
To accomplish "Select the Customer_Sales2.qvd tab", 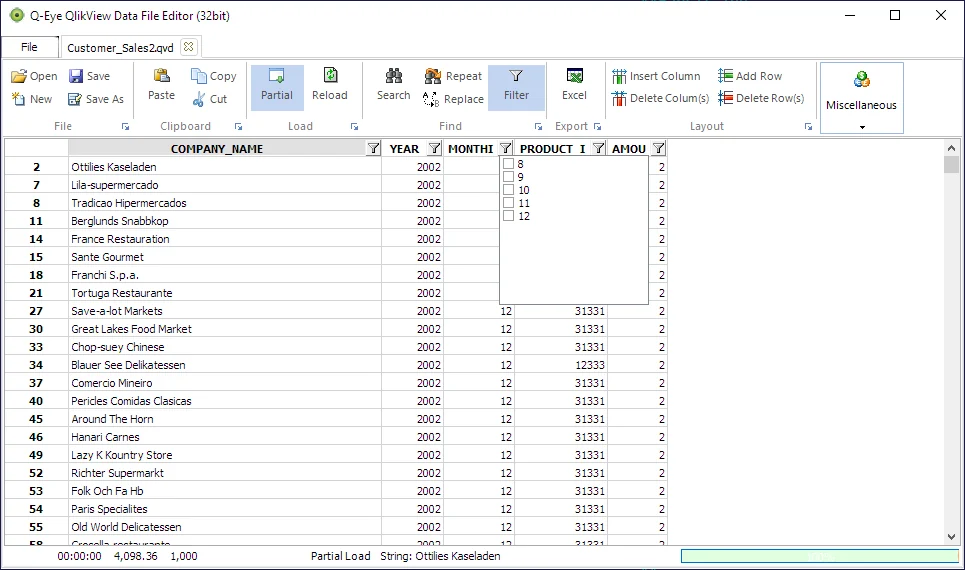I will (x=121, y=47).
